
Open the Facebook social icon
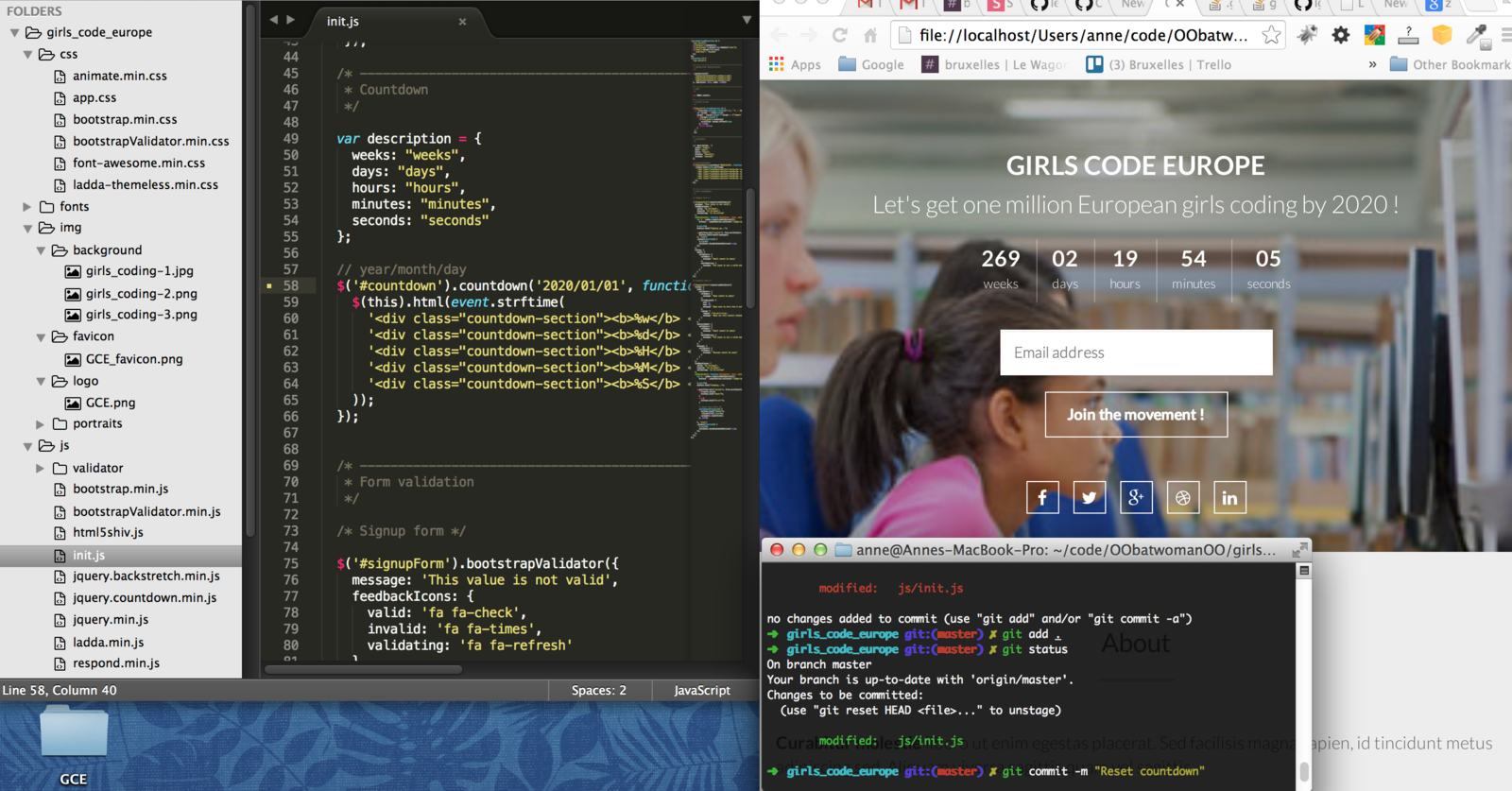coord(1042,497)
